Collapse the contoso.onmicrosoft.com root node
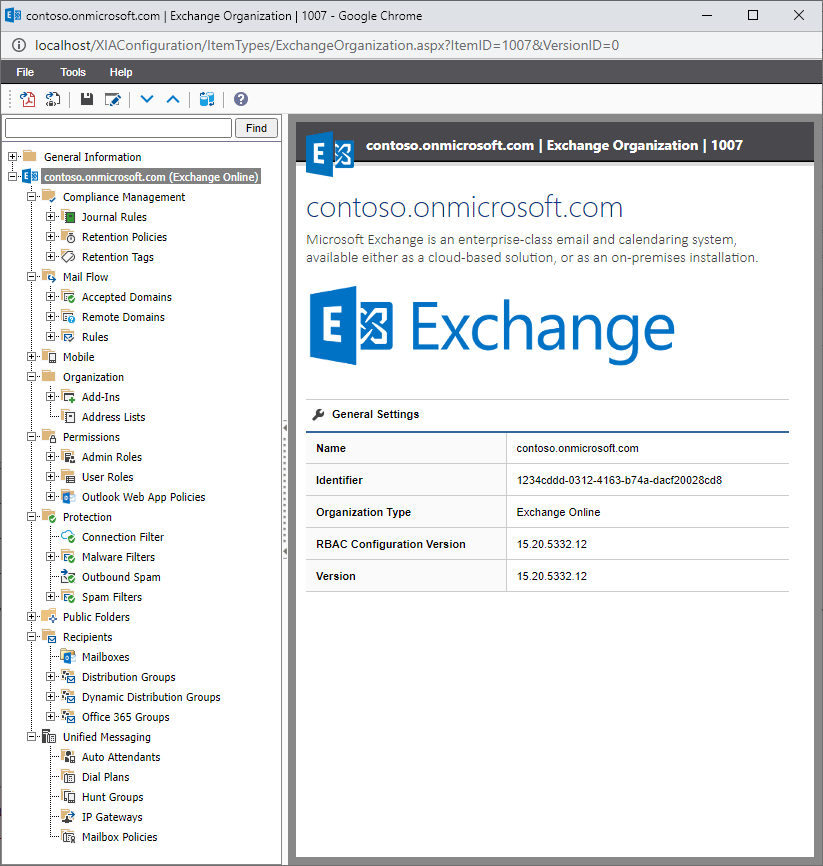Viewport: 823px width, 866px height. click(x=13, y=177)
